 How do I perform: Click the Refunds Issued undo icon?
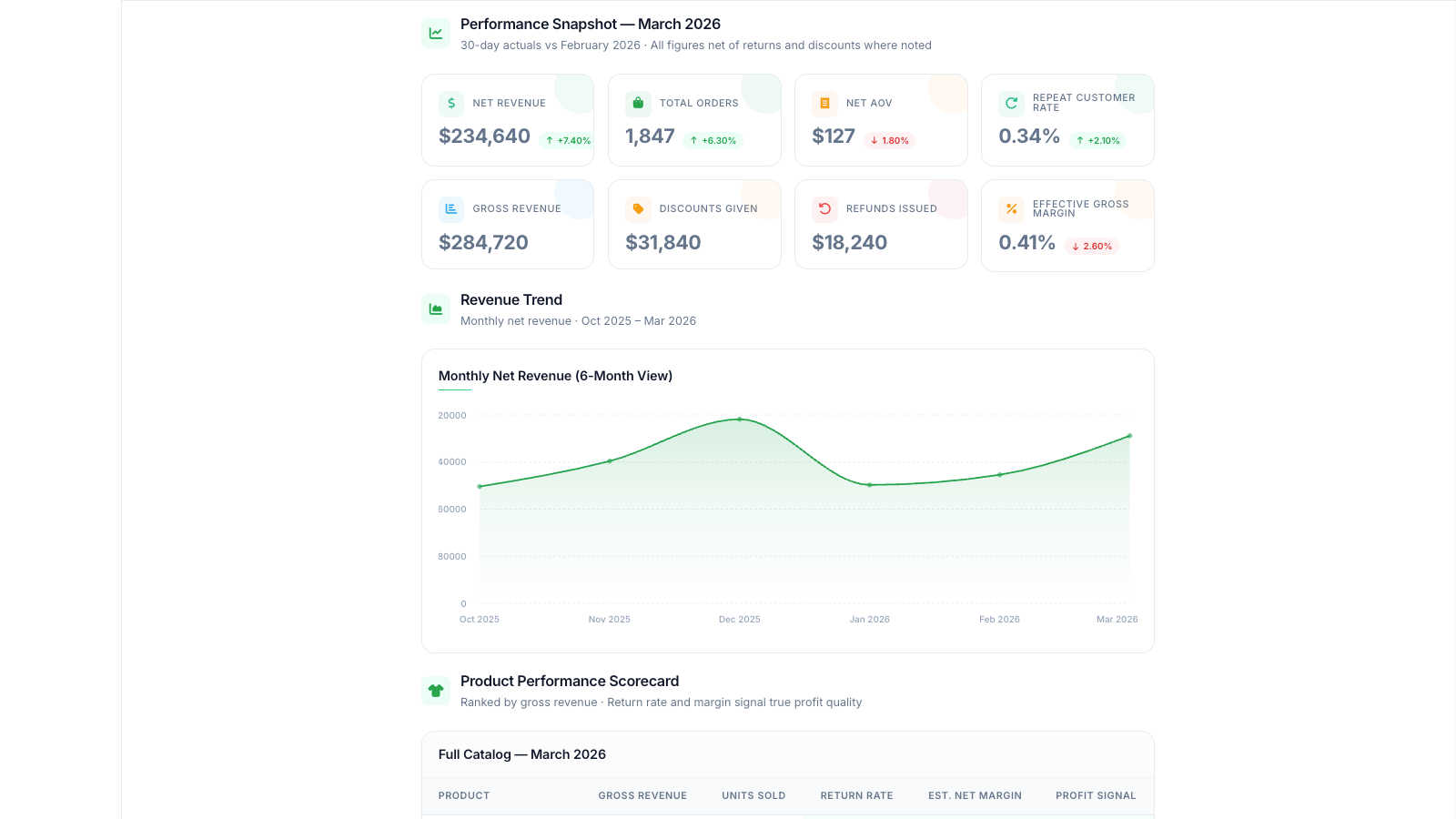pos(824,209)
